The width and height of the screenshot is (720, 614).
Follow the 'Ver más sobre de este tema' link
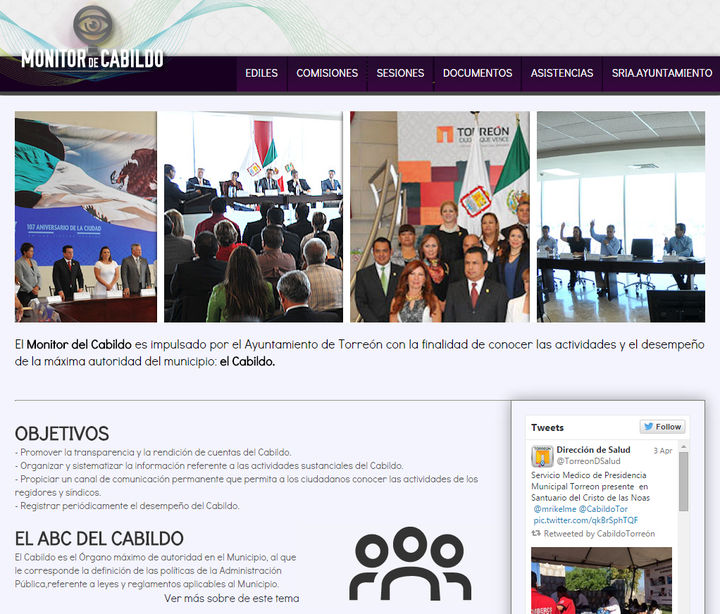click(231, 598)
